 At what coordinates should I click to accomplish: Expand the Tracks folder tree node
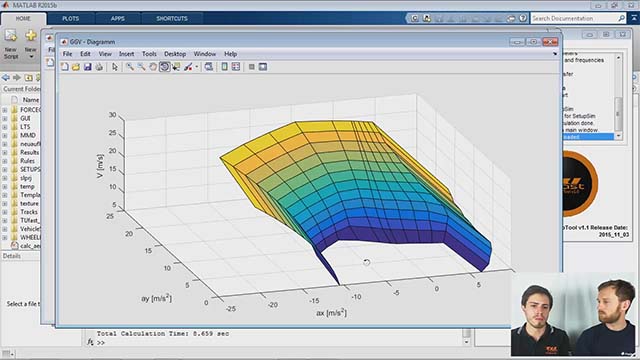pos(4,212)
